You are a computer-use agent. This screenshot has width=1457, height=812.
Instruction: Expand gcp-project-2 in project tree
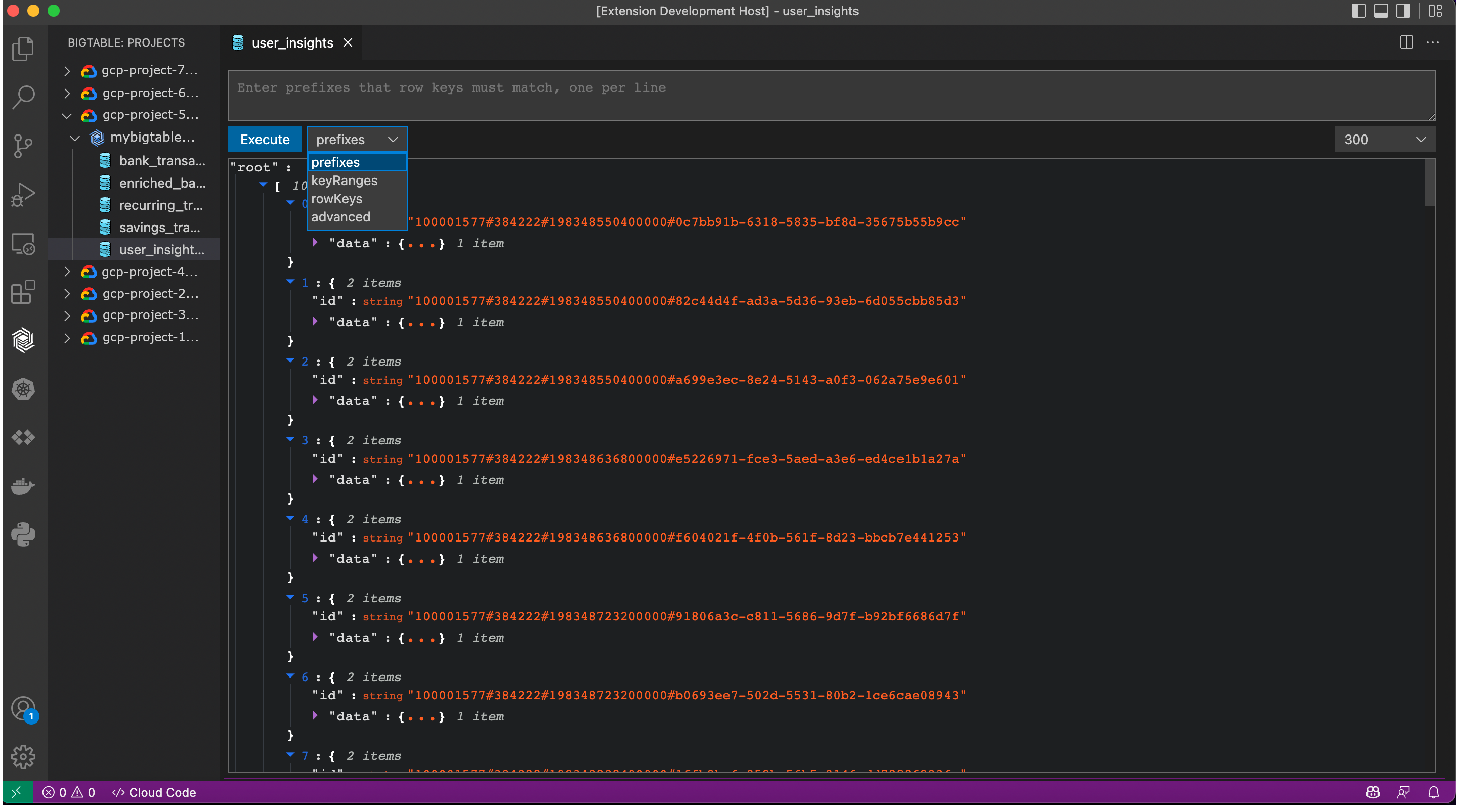pos(67,294)
